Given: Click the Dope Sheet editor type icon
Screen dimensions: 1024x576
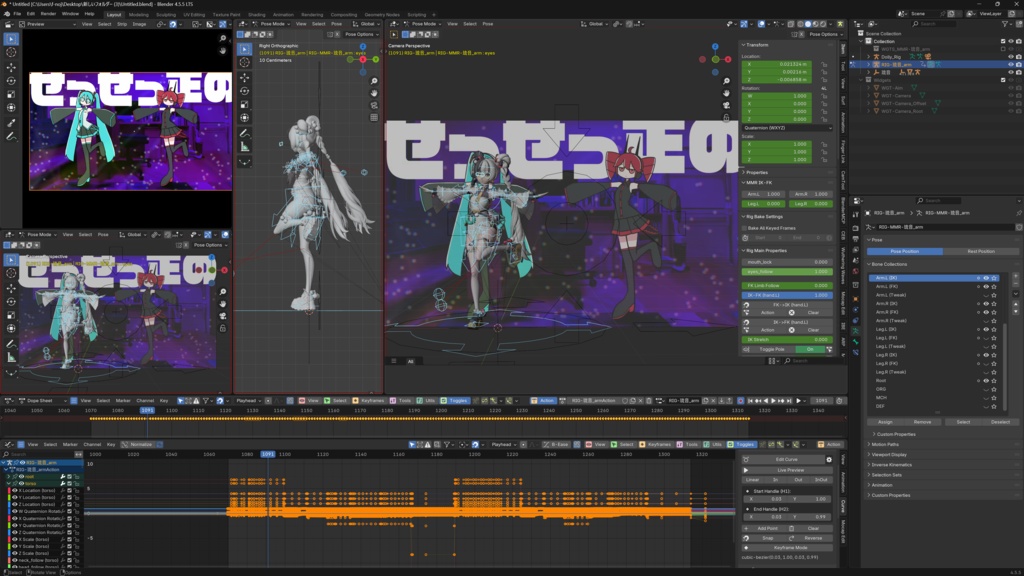Looking at the screenshot, I should click(8, 399).
